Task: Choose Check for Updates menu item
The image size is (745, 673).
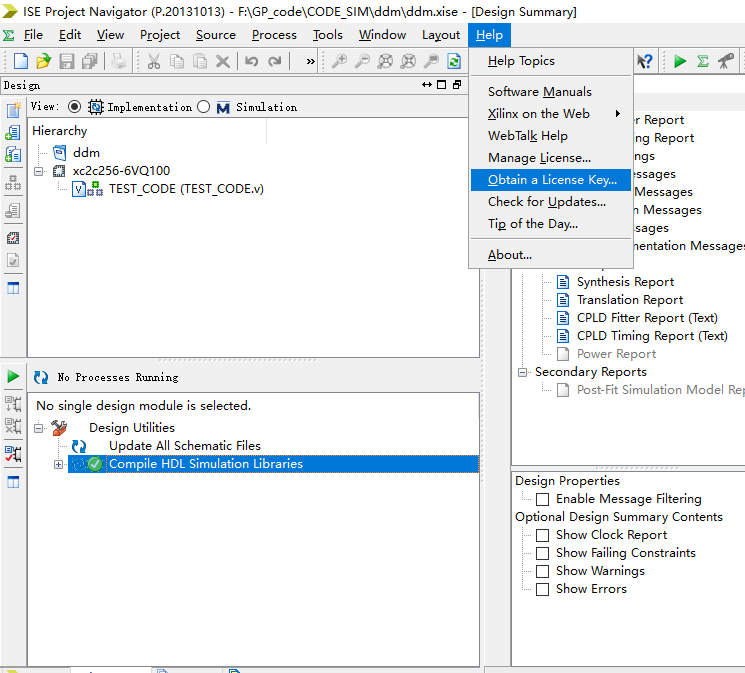Action: [551, 202]
